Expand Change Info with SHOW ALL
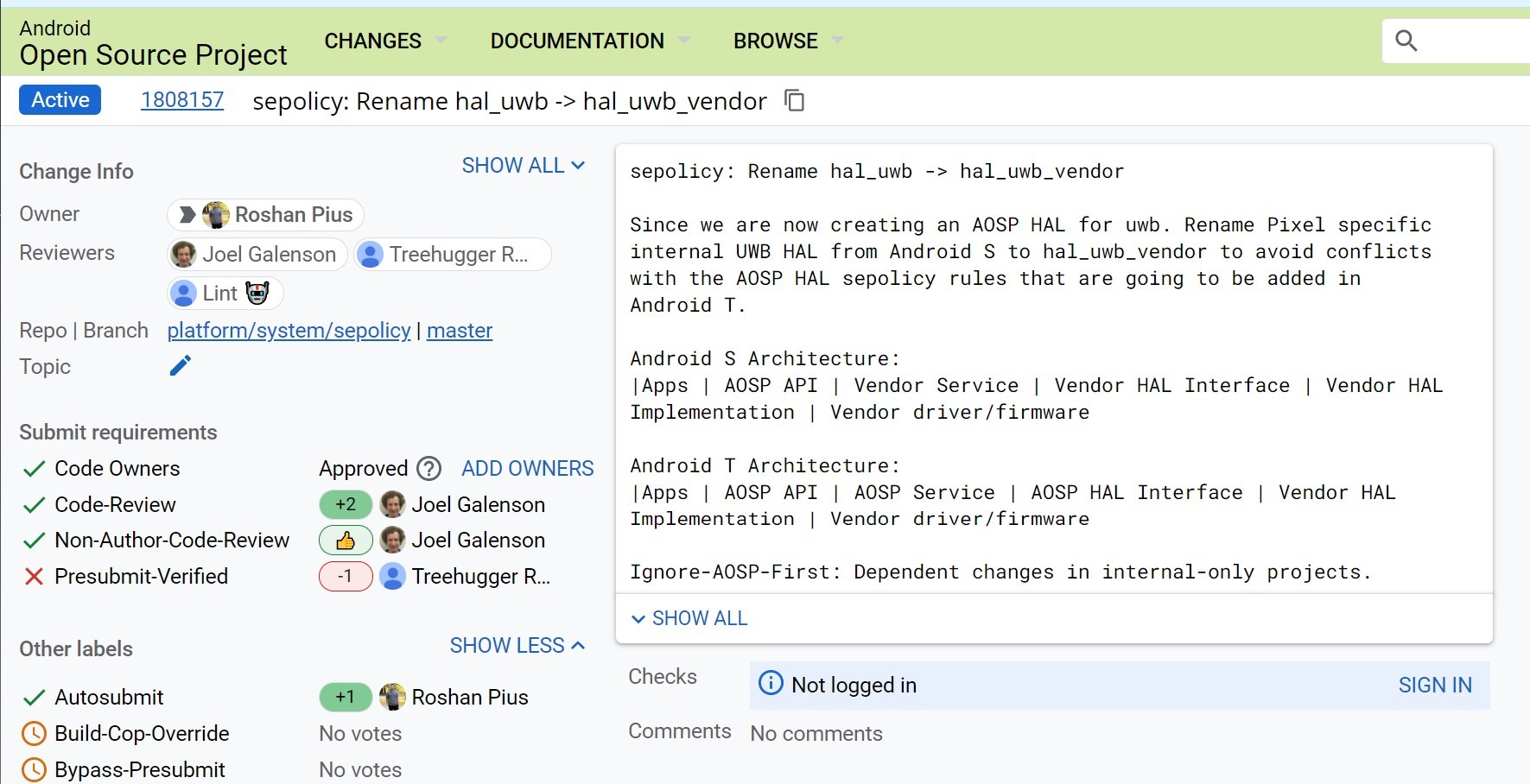This screenshot has height=784, width=1530. point(523,166)
